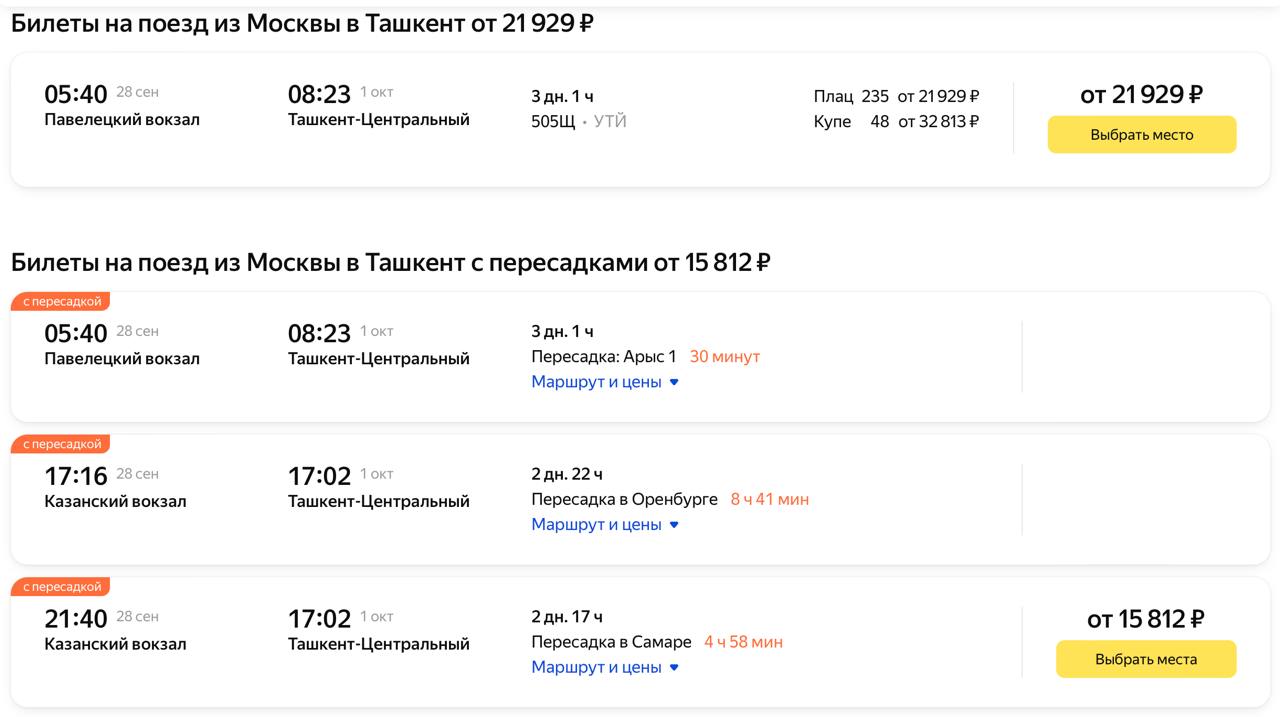Click the УТЙ carrier label
The image size is (1280, 717).
point(610,122)
